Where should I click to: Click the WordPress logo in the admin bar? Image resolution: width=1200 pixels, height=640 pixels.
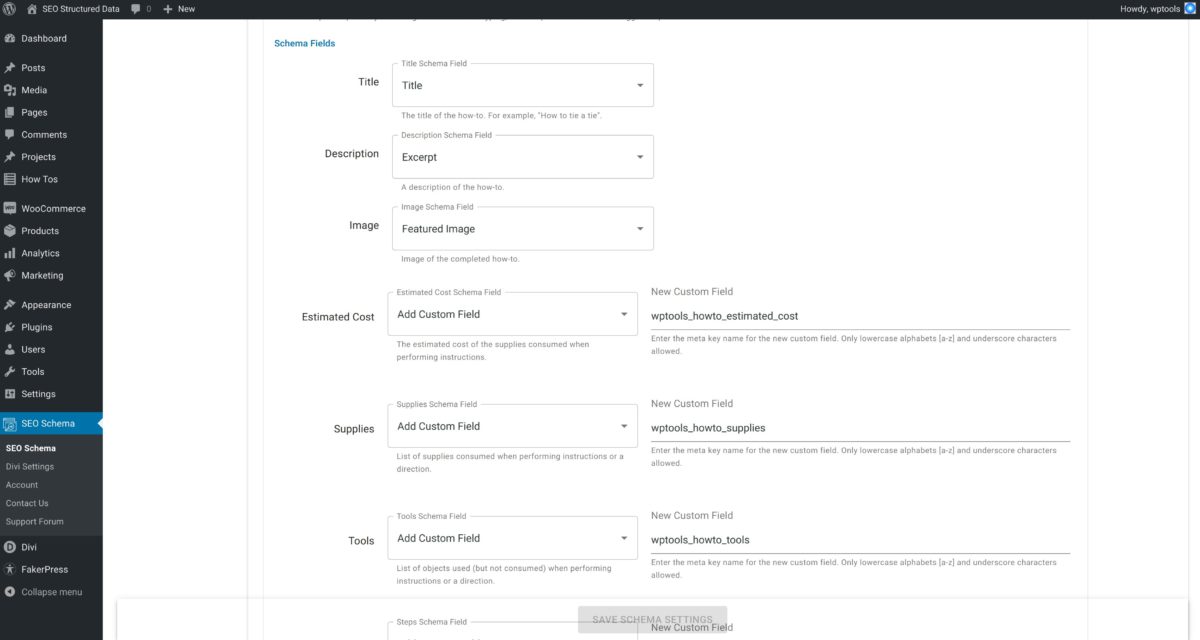click(9, 8)
